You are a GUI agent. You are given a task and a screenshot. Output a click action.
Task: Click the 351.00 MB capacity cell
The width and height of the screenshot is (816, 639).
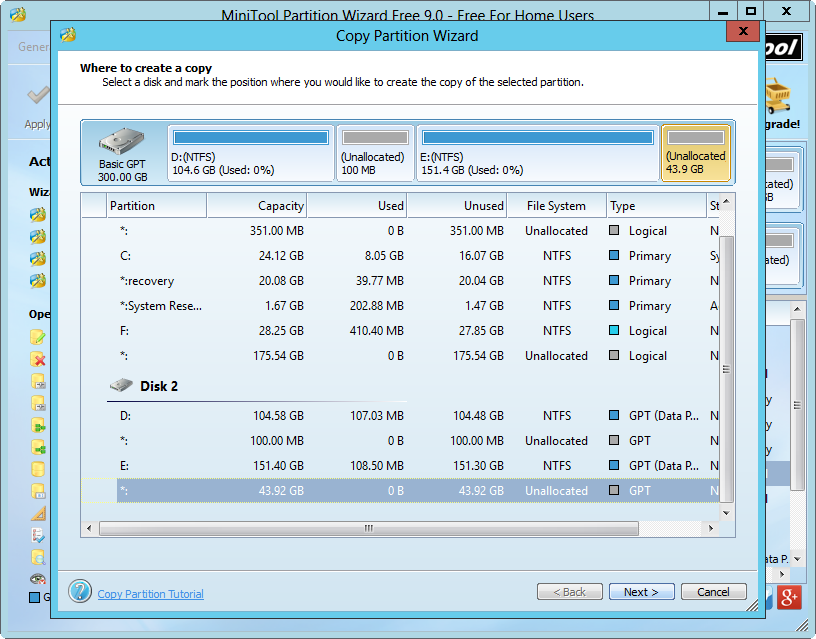tap(276, 231)
